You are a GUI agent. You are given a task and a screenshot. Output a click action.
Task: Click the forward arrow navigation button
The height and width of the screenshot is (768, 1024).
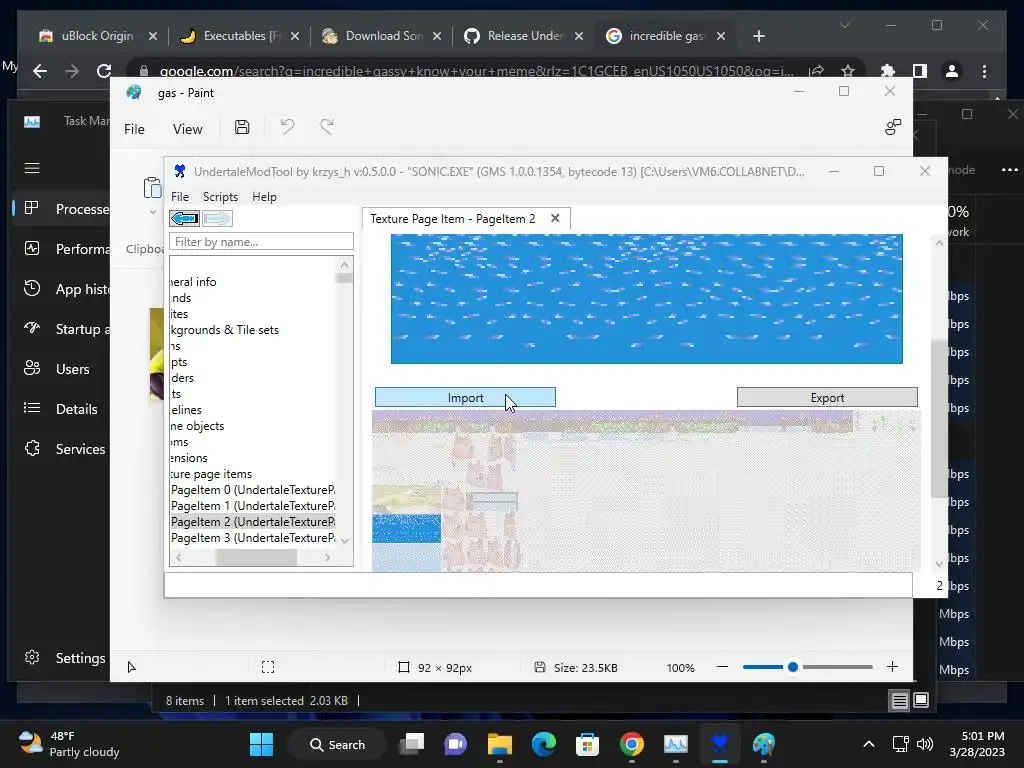[217, 218]
